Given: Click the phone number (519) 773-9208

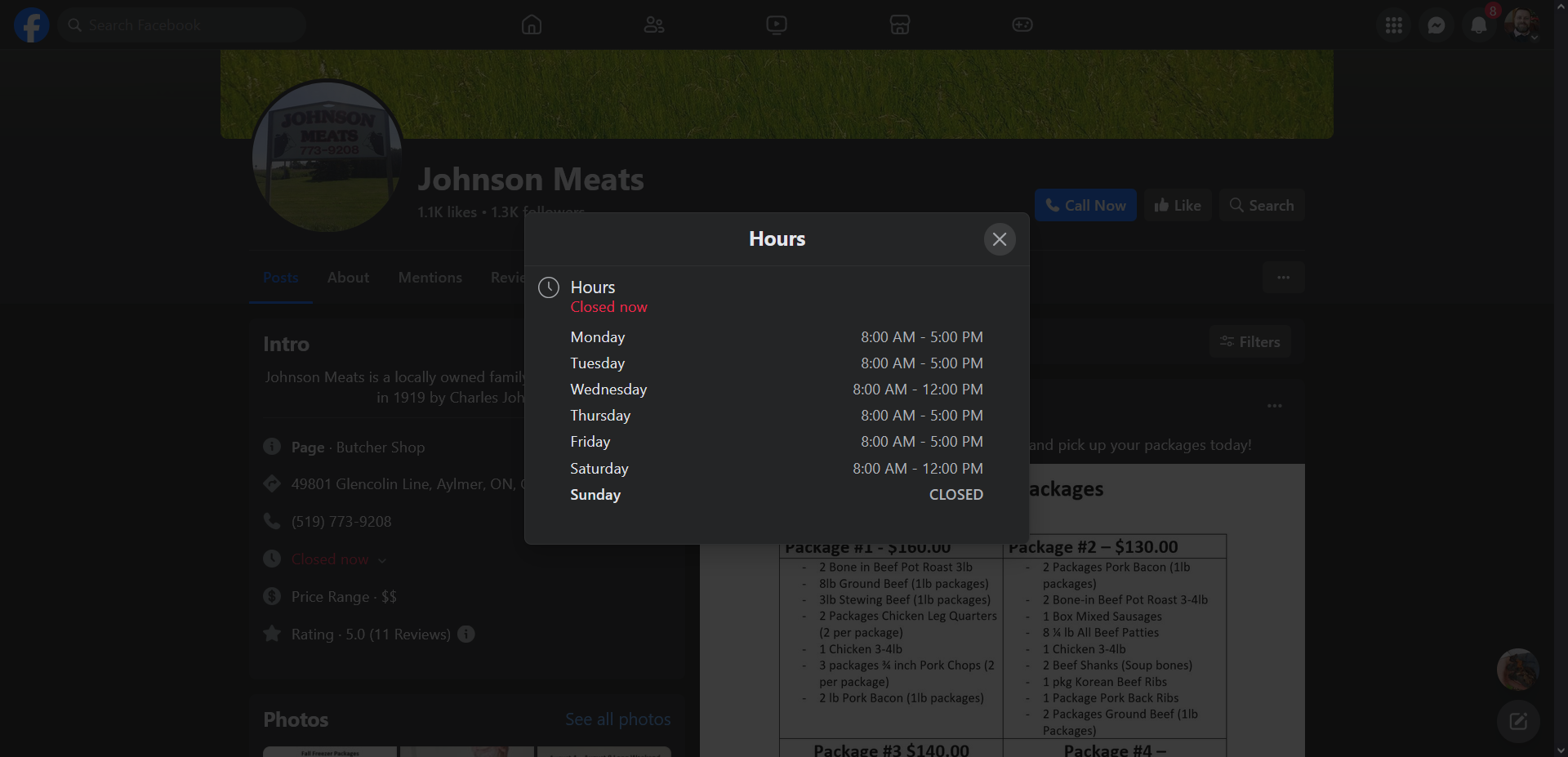Looking at the screenshot, I should pyautogui.click(x=341, y=522).
